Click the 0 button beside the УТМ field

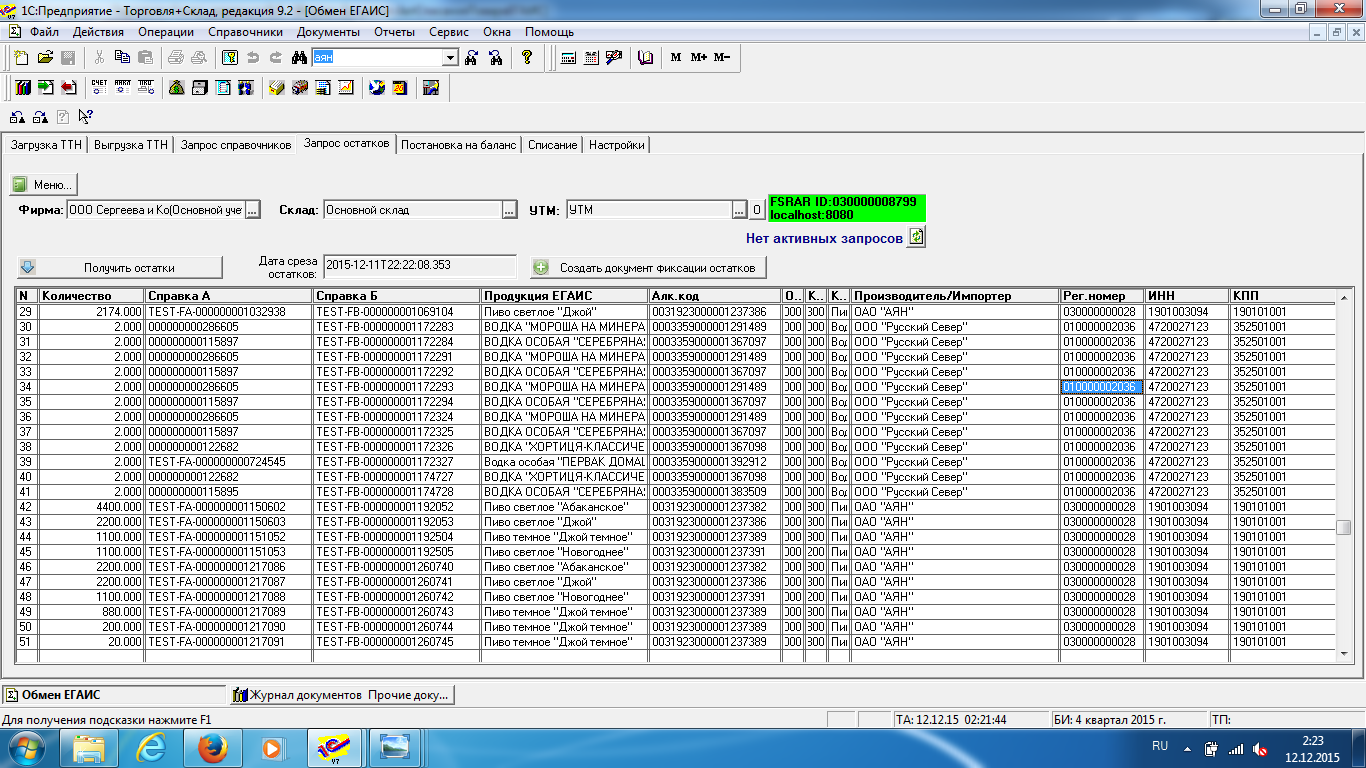click(x=757, y=210)
